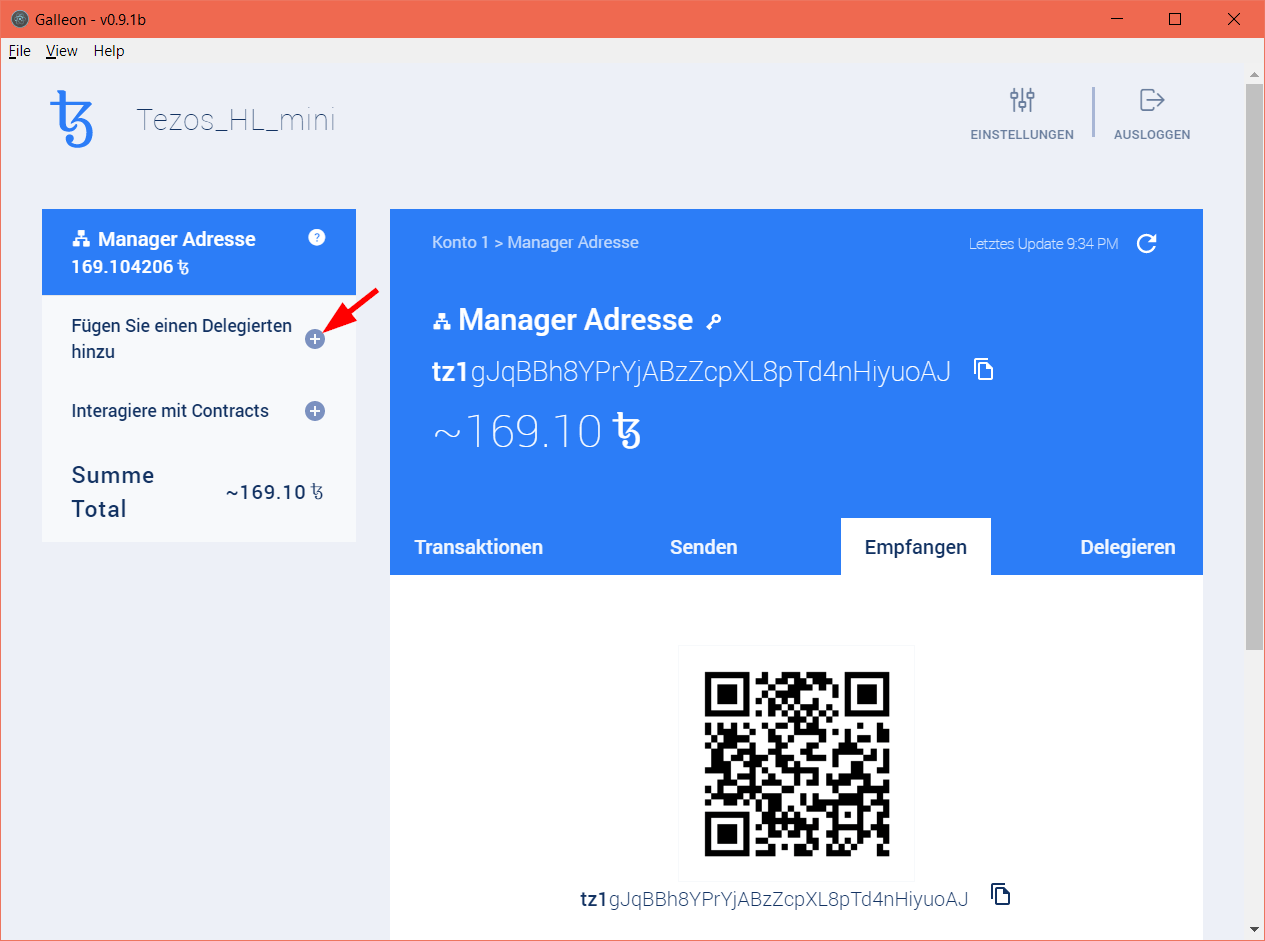The image size is (1265, 941).
Task: Click the QR code image
Action: pyautogui.click(x=797, y=764)
